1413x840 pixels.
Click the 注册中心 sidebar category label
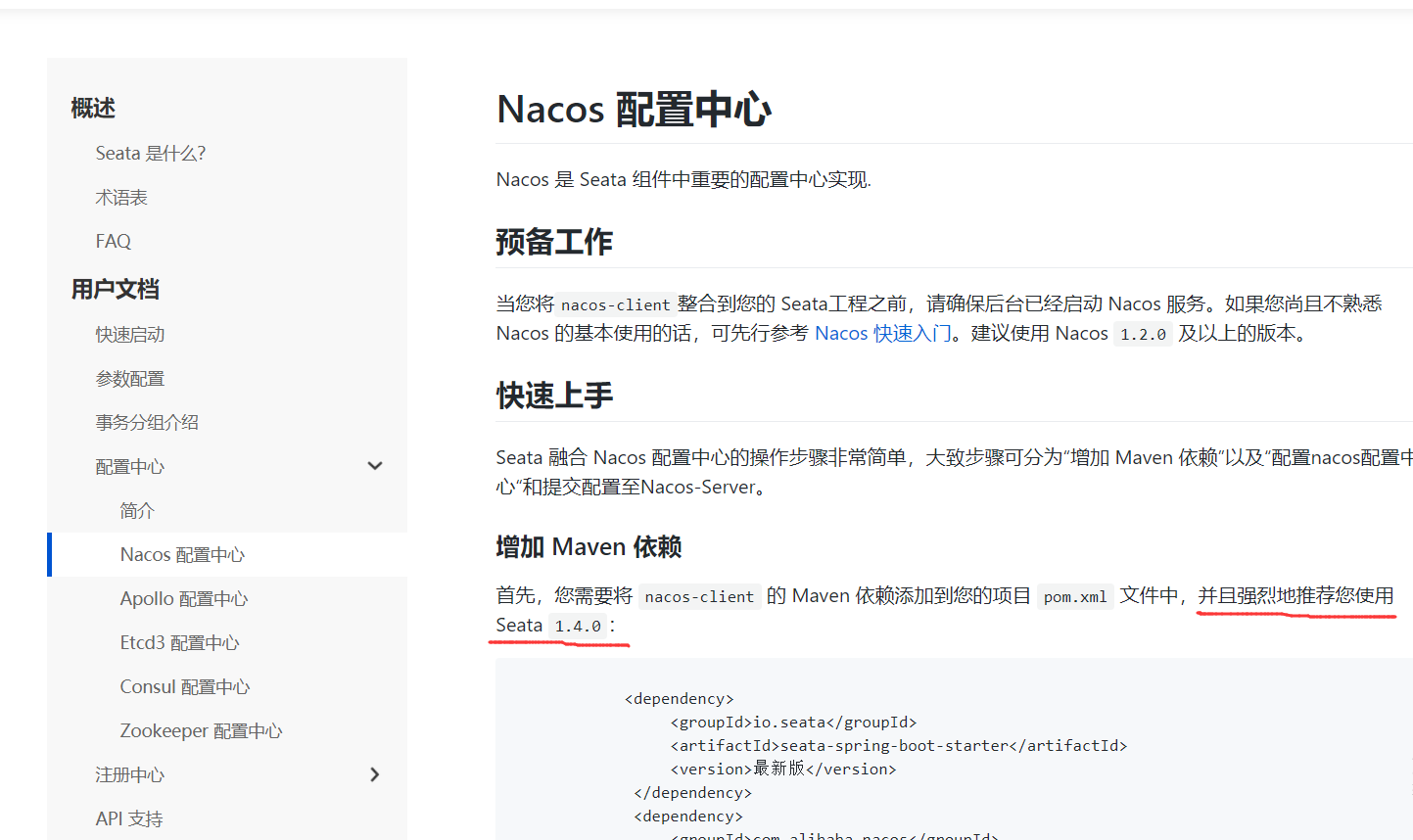[130, 774]
